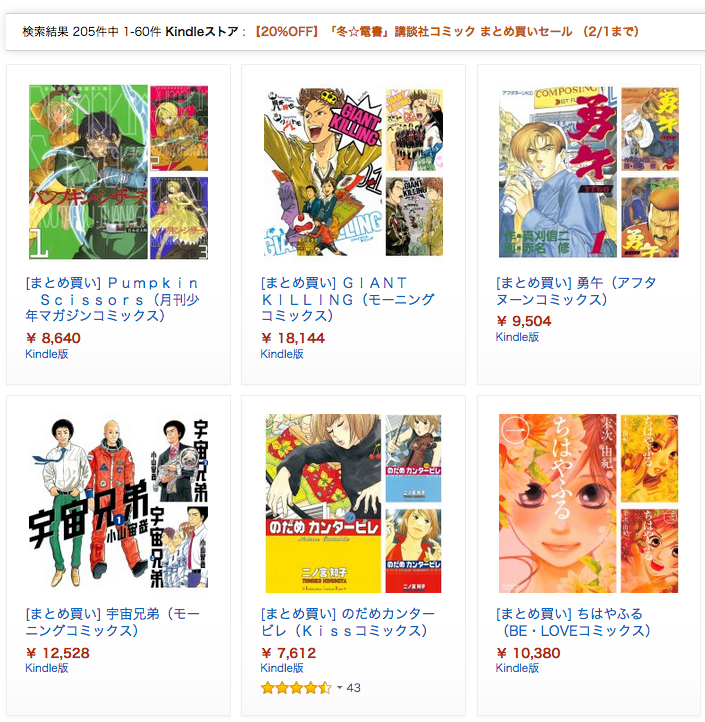
Task: Follow the [まとめ買い] 勇午 title link
Action: [576, 291]
